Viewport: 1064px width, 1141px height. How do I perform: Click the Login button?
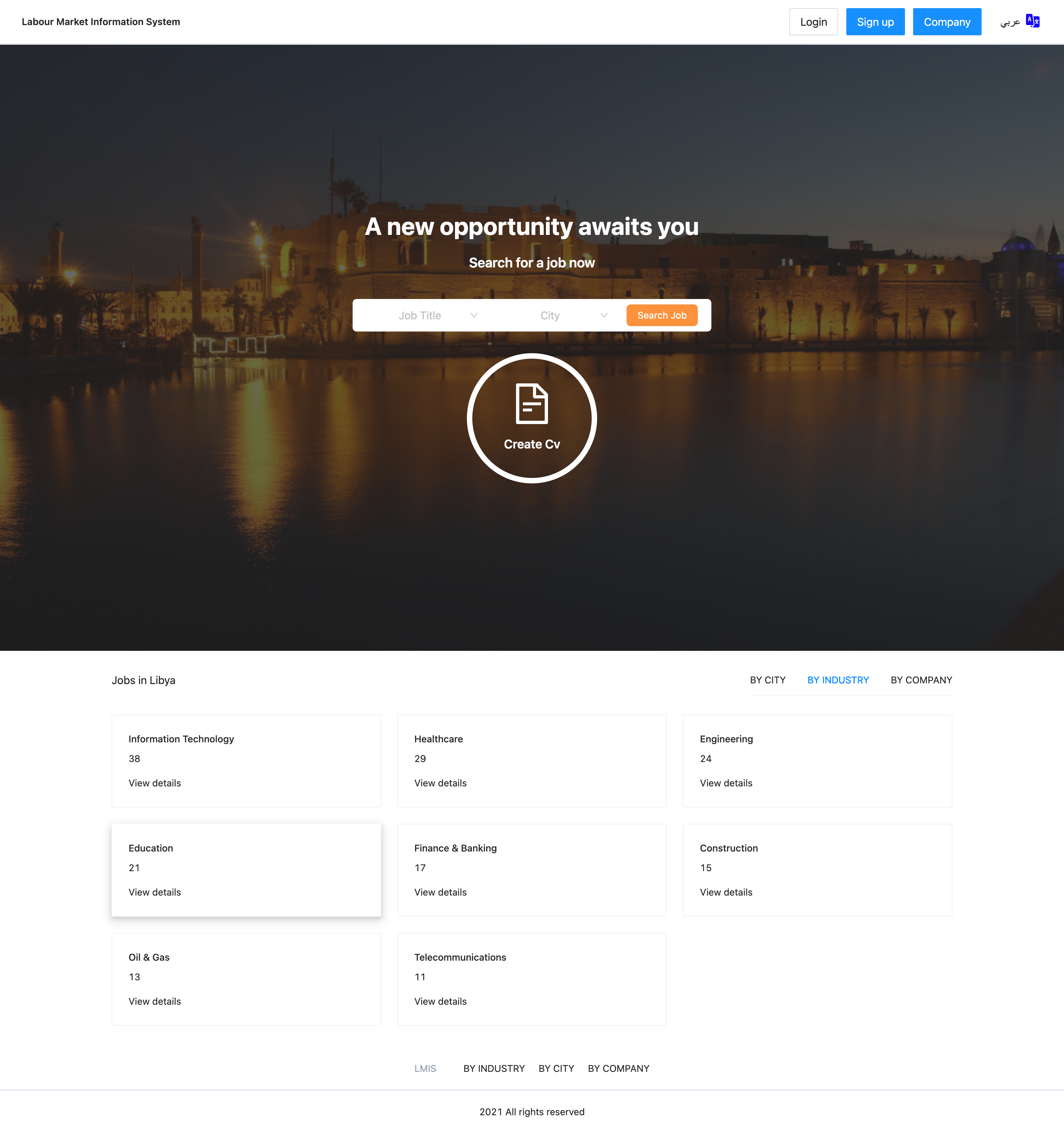813,22
